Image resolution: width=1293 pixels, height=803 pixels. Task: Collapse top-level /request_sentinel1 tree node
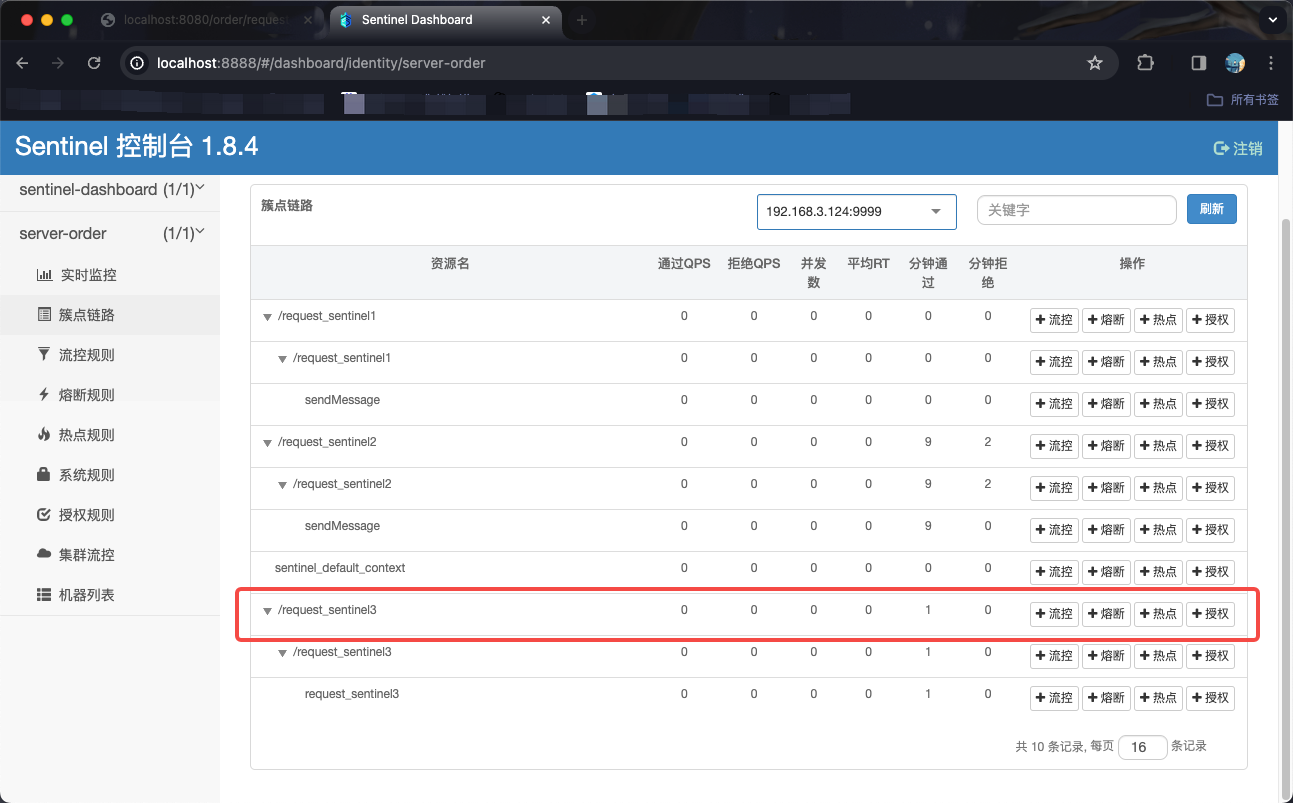tap(267, 317)
